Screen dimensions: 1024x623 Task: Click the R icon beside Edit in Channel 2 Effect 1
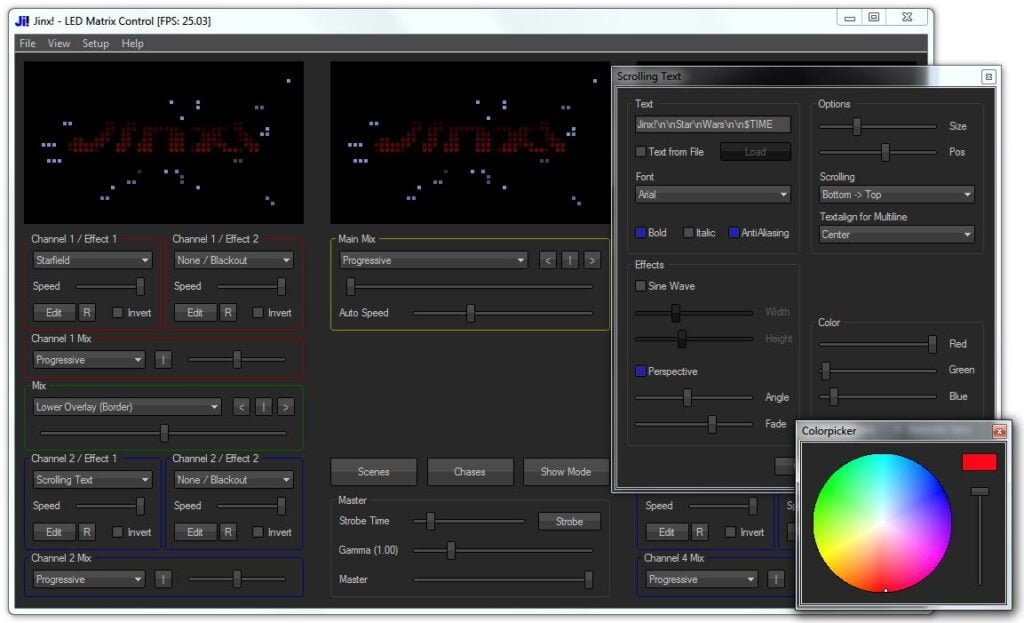click(x=88, y=531)
